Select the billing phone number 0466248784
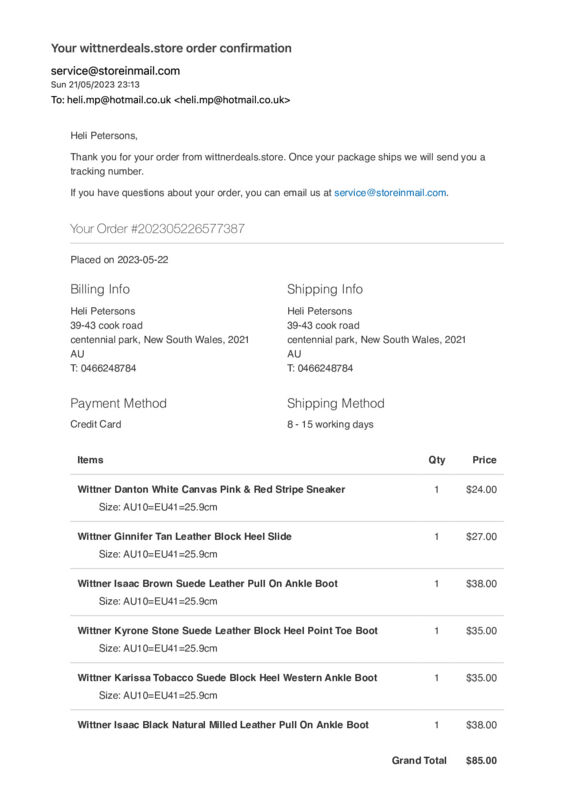The image size is (566, 800). [x=108, y=368]
